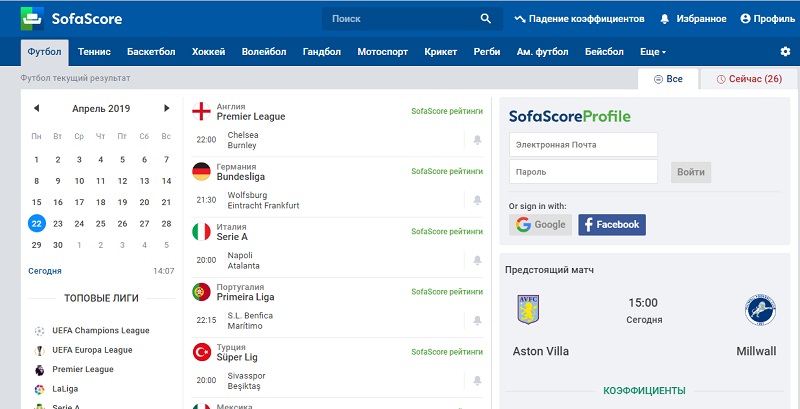Toggle notification bell for Chelsea–Burnley match
The width and height of the screenshot is (800, 409).
click(477, 140)
